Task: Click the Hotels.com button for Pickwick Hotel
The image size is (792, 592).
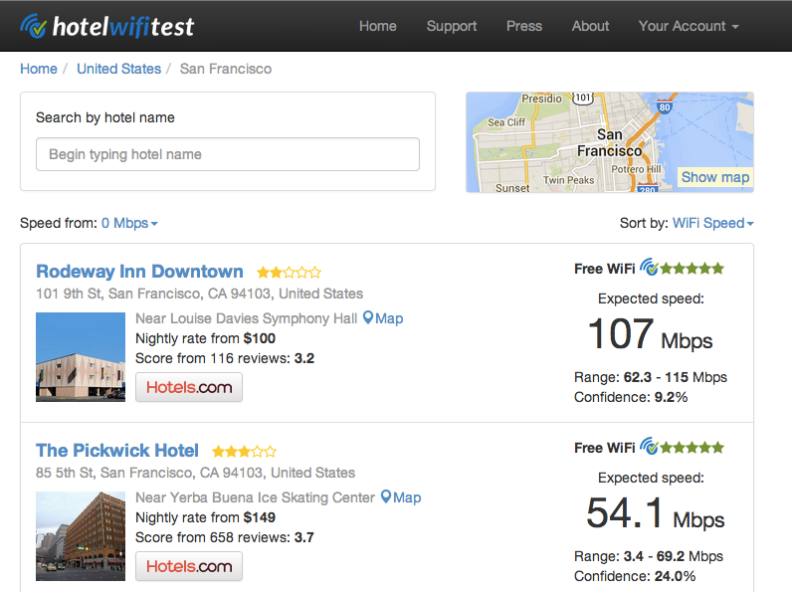Action: 189,566
